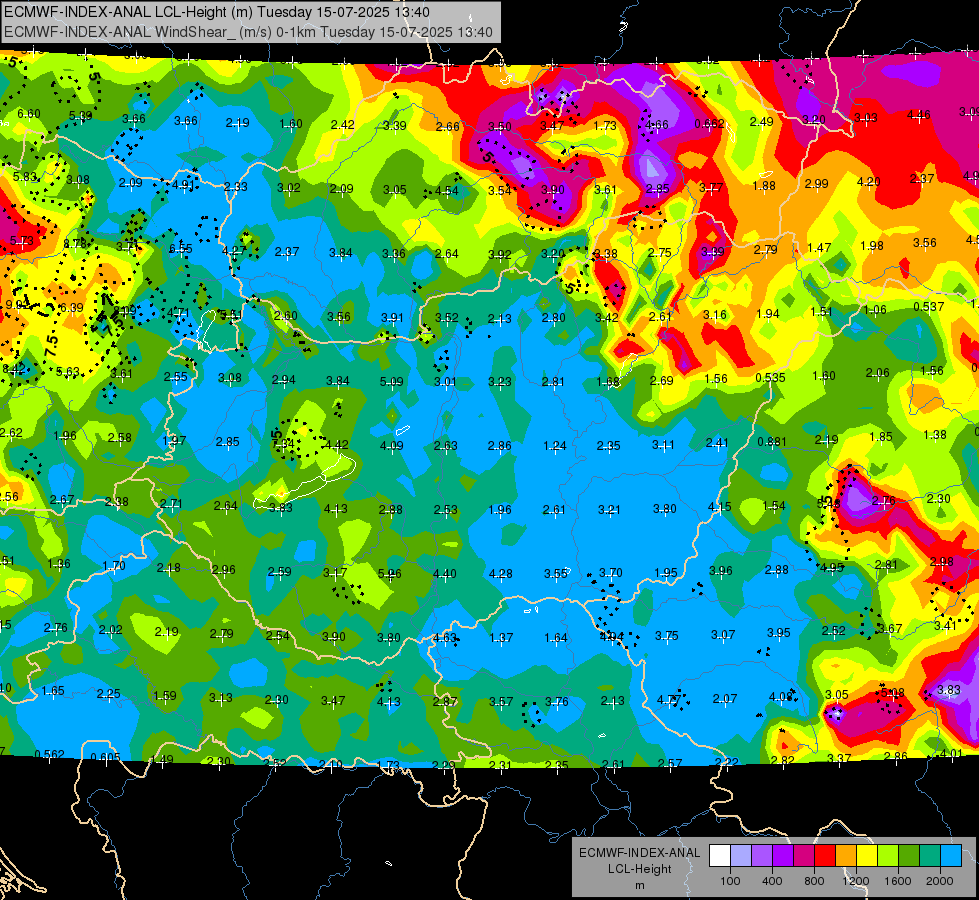
Task: Click the wind shear value 4.20
Action: point(868,182)
